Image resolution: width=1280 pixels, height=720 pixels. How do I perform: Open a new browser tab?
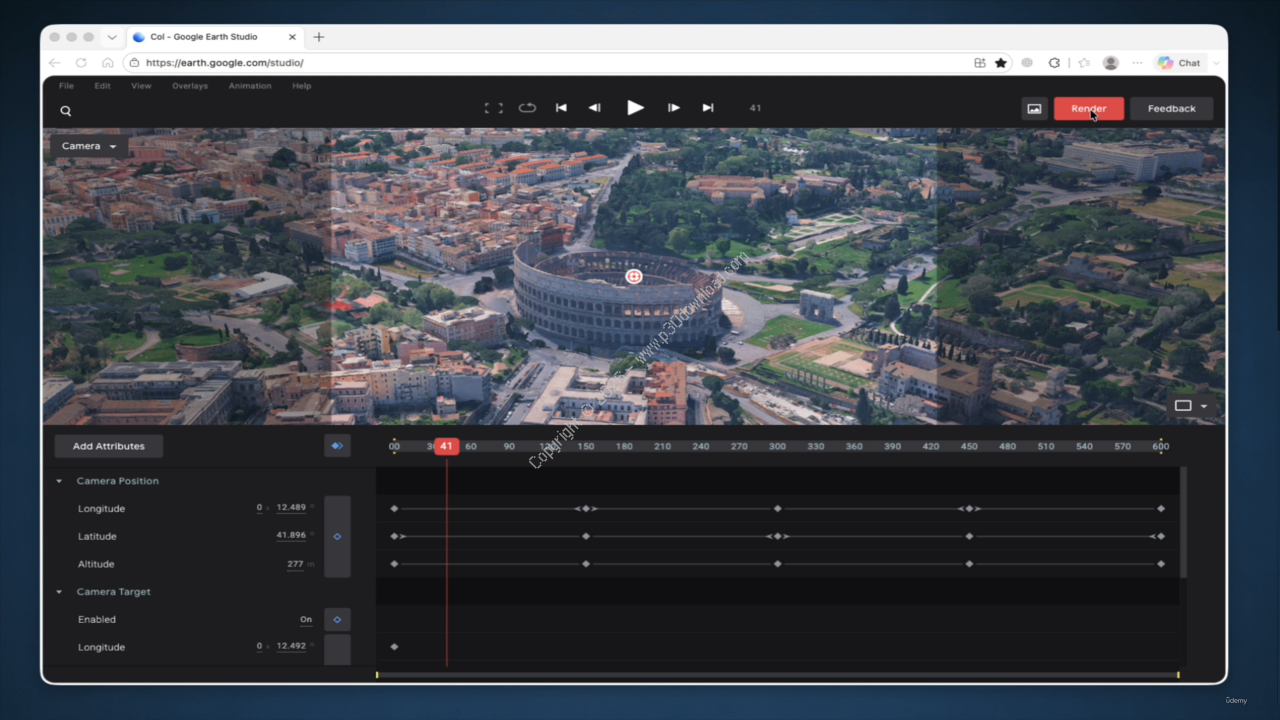click(319, 37)
